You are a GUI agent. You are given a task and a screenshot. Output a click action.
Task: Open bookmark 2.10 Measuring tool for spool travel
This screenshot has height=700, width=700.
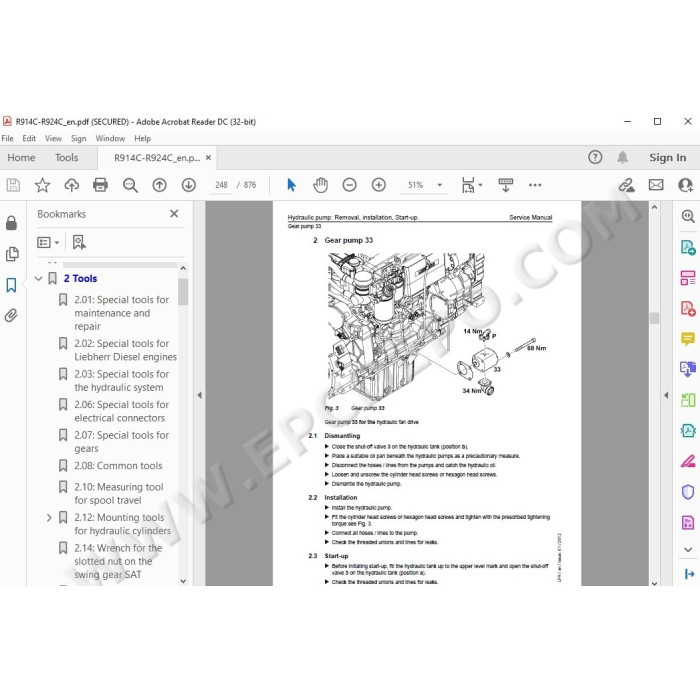click(119, 494)
